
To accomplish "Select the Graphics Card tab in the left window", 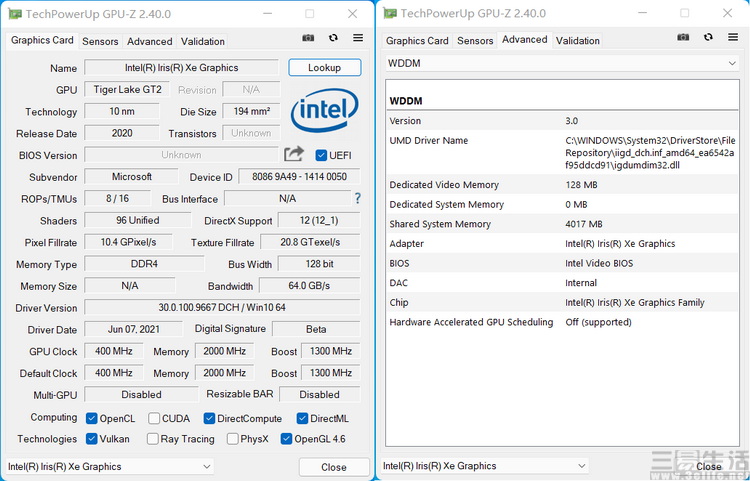I will point(42,40).
